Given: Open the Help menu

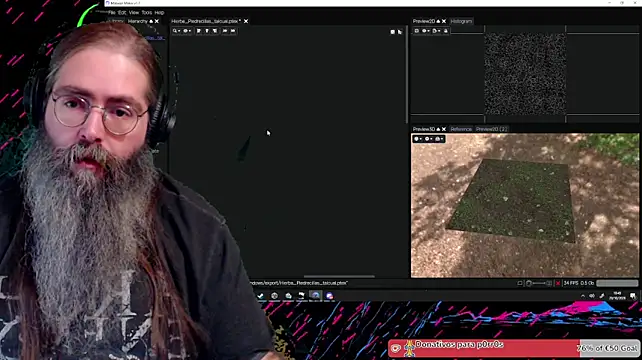Looking at the screenshot, I should coord(159,13).
